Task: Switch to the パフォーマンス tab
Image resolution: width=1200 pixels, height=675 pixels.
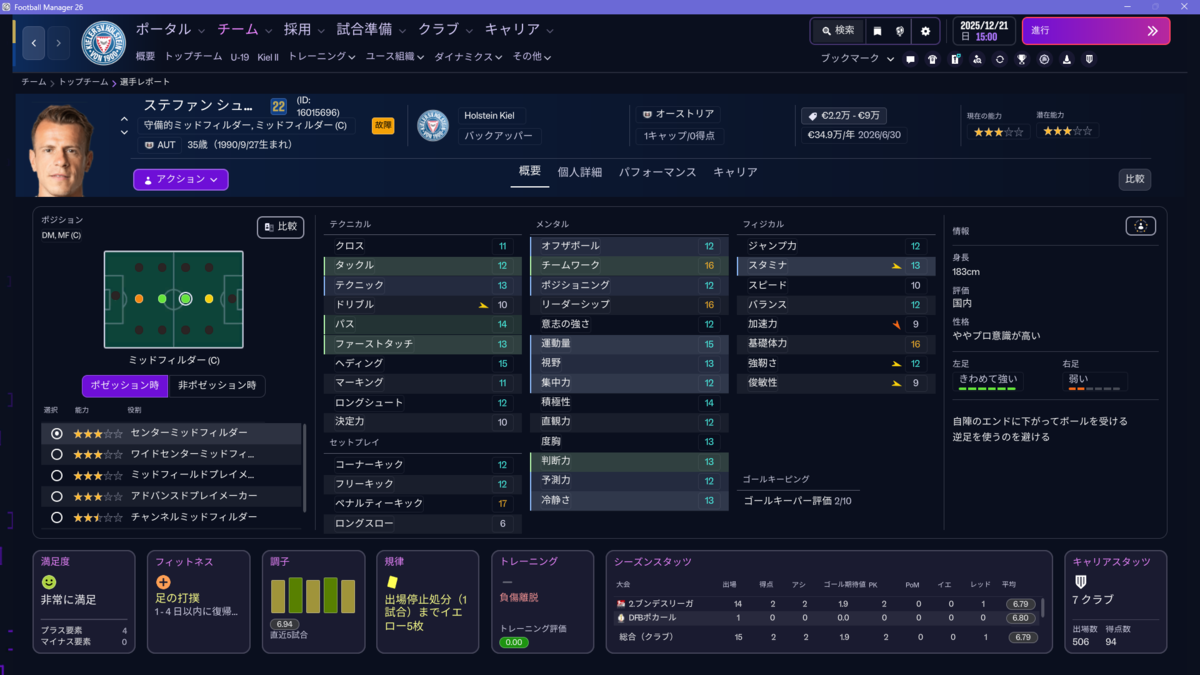Action: click(x=657, y=172)
